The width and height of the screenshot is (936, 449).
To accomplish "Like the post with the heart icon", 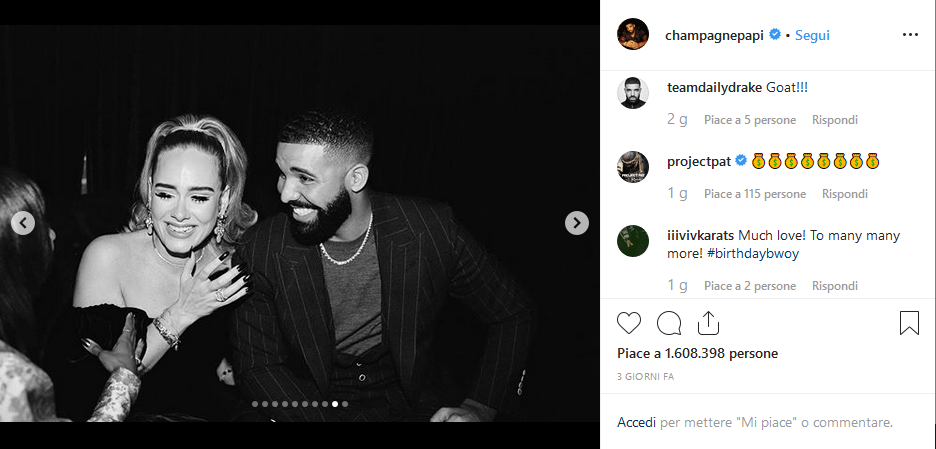I will point(629,323).
